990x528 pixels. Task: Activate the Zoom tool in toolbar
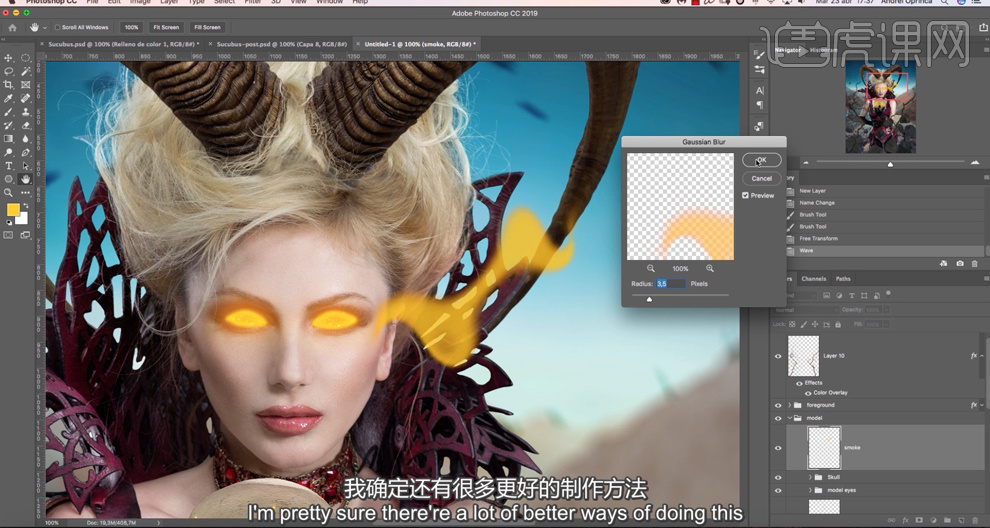(9, 192)
